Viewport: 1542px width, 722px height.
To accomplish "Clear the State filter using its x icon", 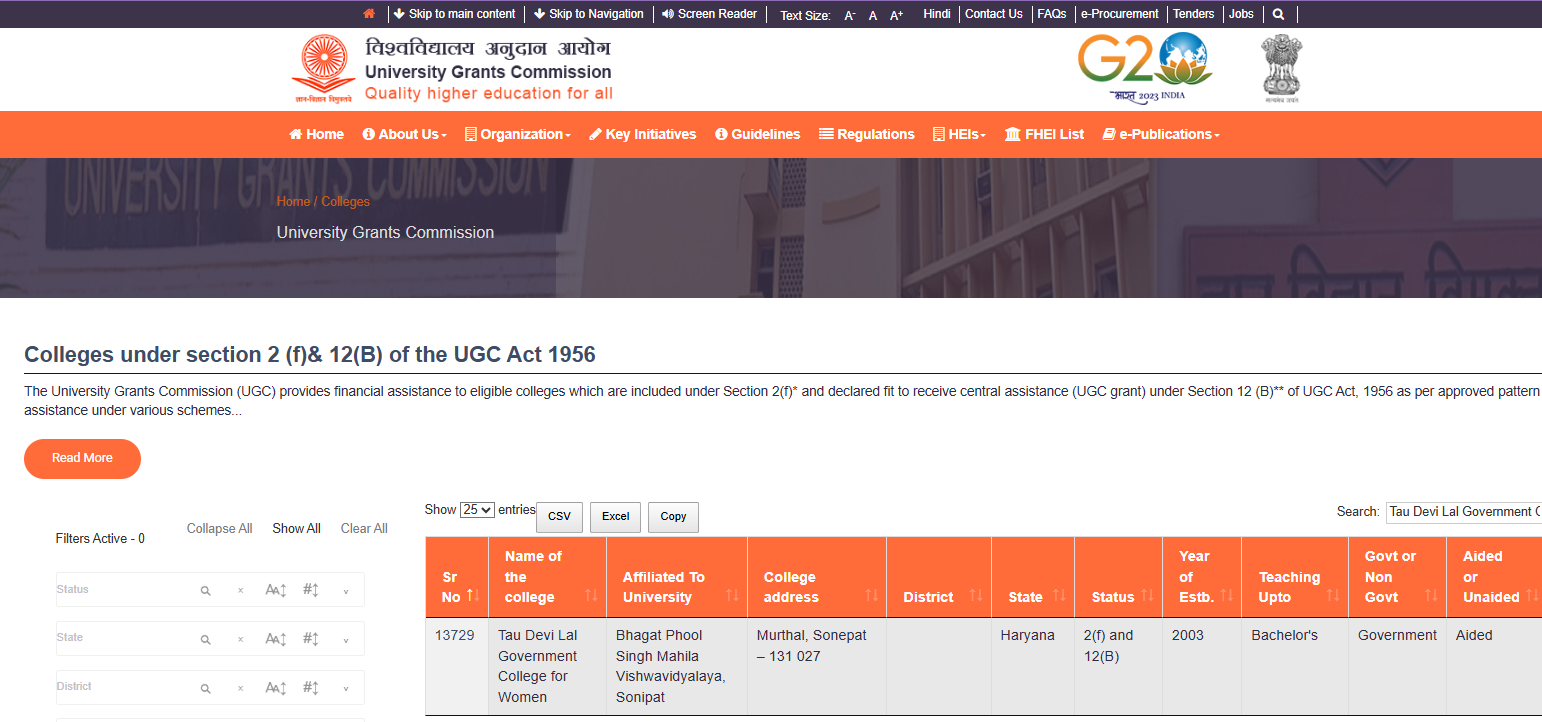I will click(x=240, y=639).
